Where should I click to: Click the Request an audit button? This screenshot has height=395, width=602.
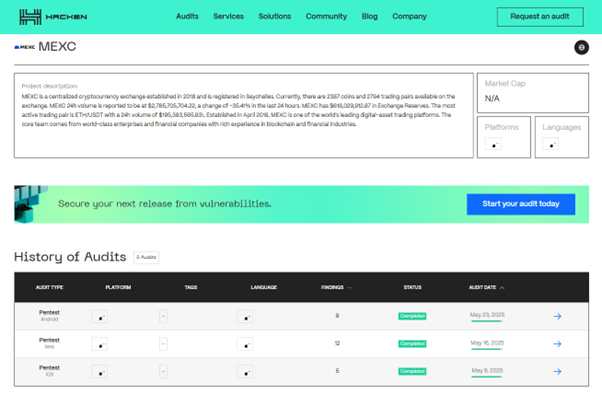pos(540,17)
